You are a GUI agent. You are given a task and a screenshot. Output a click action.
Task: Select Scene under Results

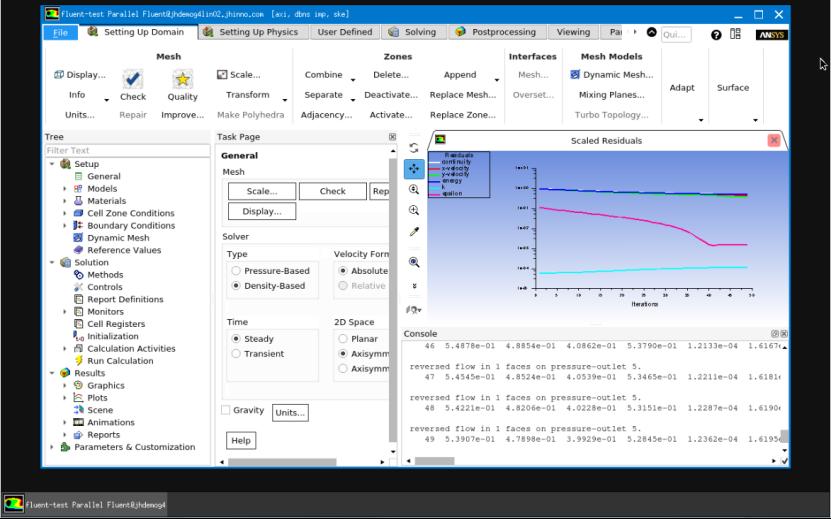[x=100, y=410]
